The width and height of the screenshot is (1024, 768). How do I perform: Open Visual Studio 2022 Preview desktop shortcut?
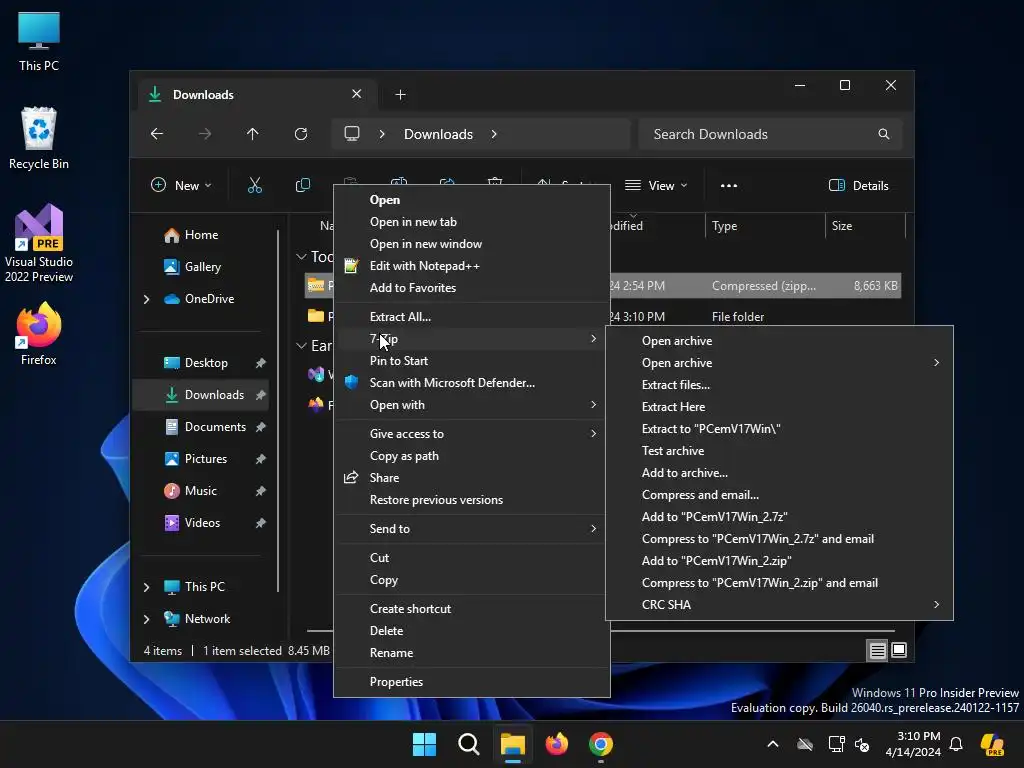(39, 243)
